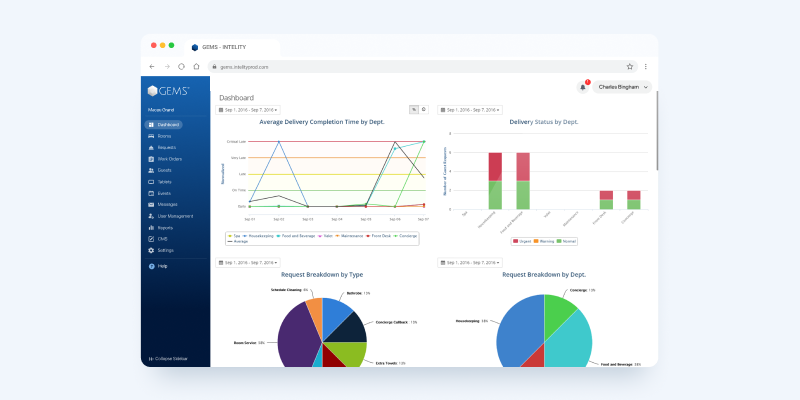Open Settings via its gear icon

[151, 251]
